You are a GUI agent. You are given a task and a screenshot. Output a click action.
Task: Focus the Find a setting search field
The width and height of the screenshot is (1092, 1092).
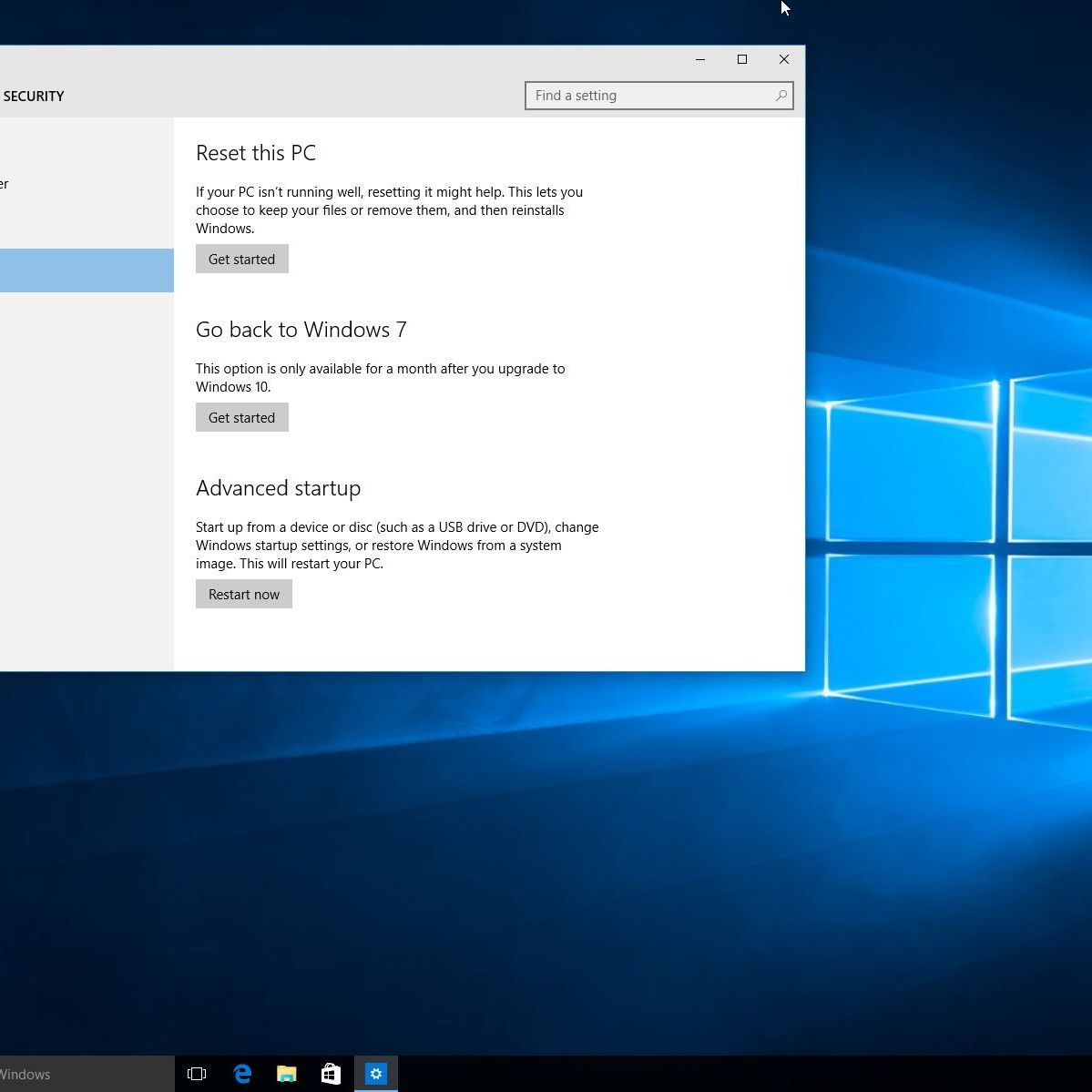pos(650,96)
